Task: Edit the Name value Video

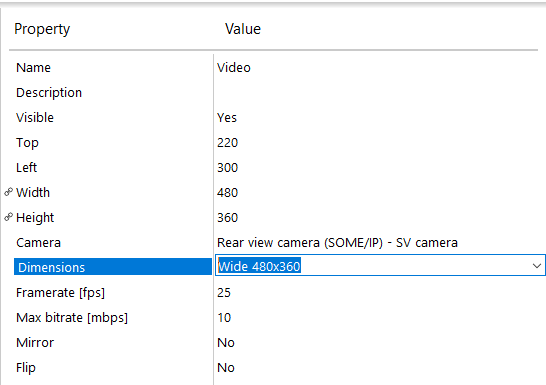Action: click(234, 68)
